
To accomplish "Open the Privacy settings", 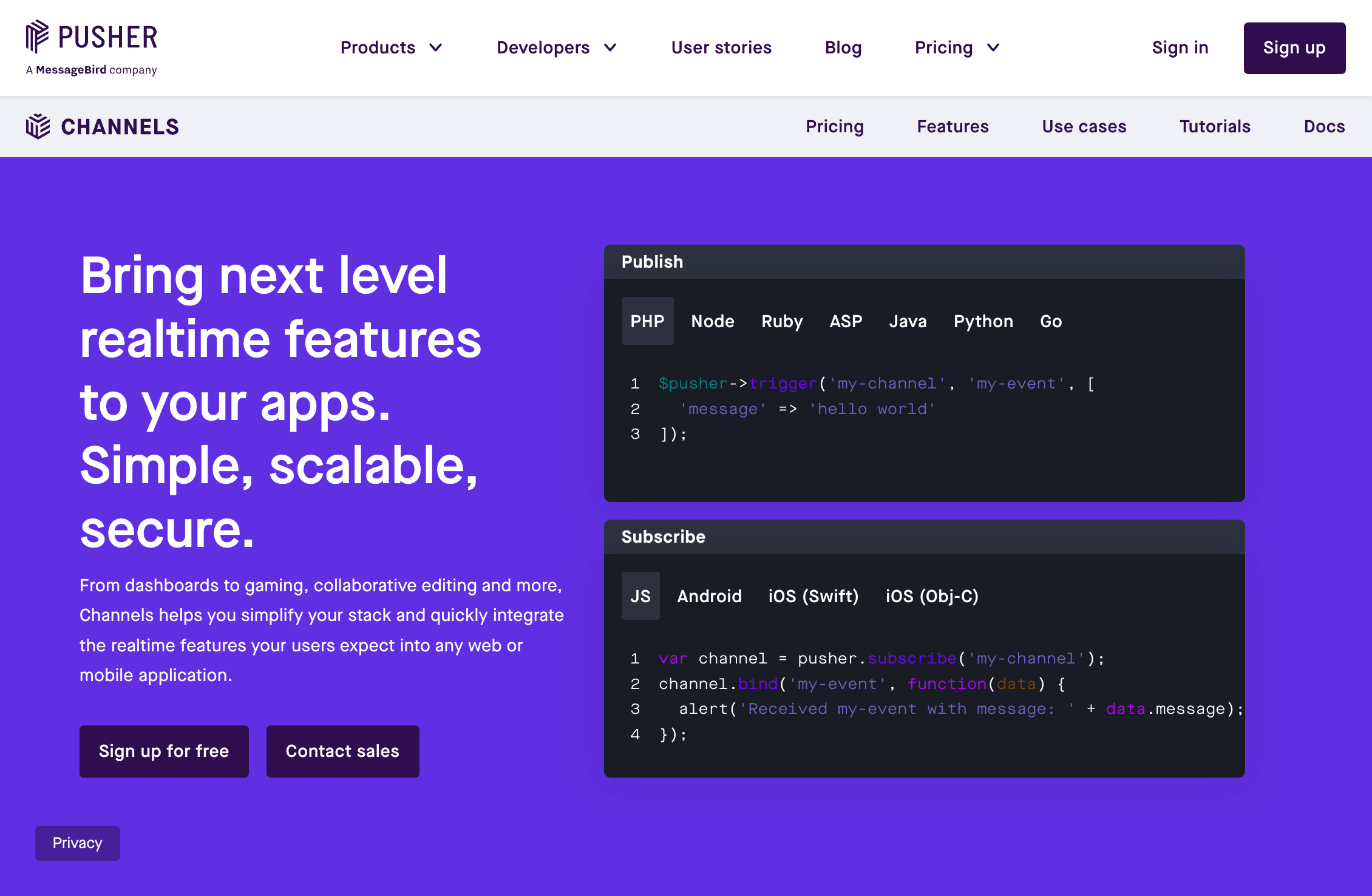I will [77, 843].
